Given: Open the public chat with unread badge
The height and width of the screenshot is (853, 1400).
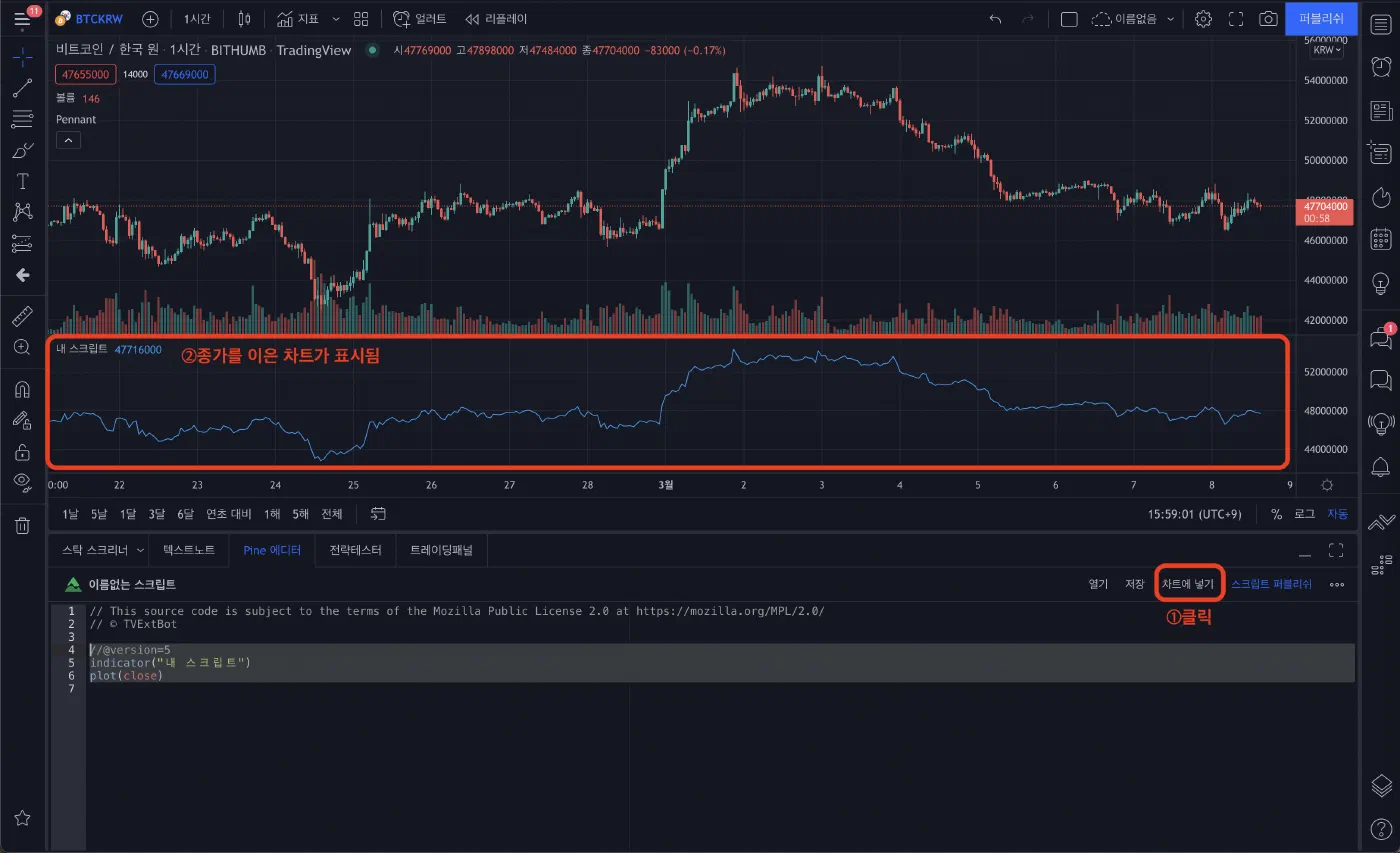Looking at the screenshot, I should tap(1381, 337).
